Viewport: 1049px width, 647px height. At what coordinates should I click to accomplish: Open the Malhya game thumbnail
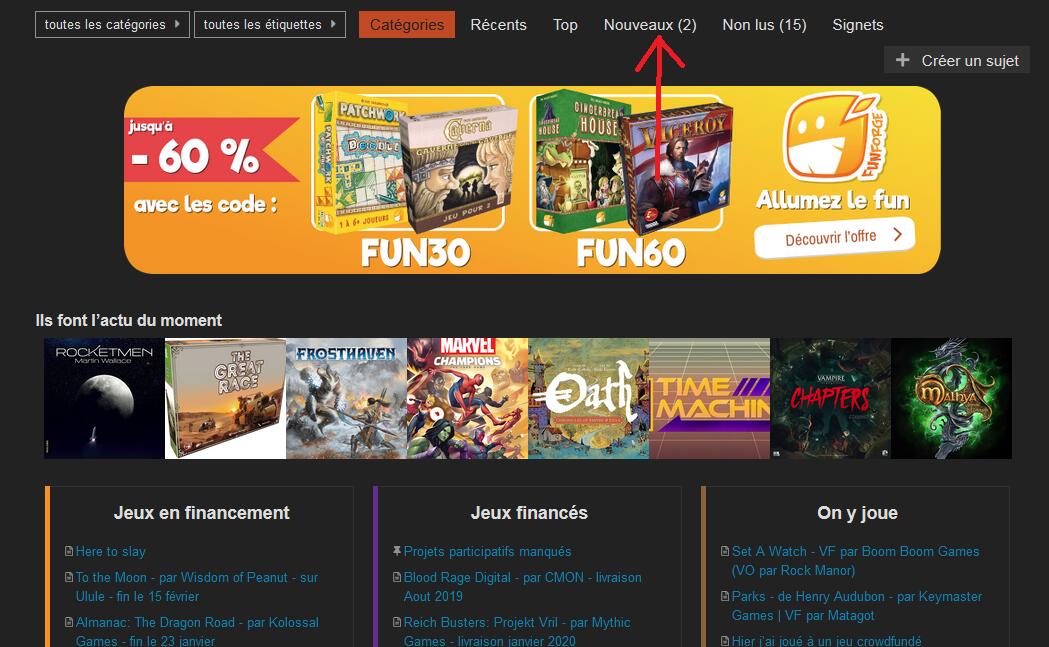[952, 398]
